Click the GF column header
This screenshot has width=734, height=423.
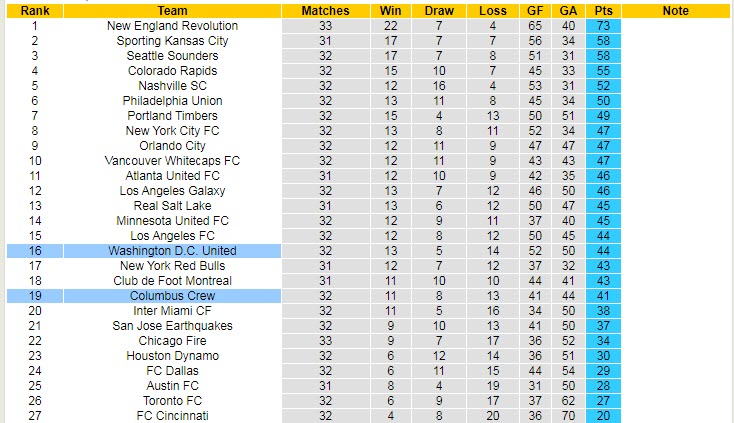pos(536,11)
